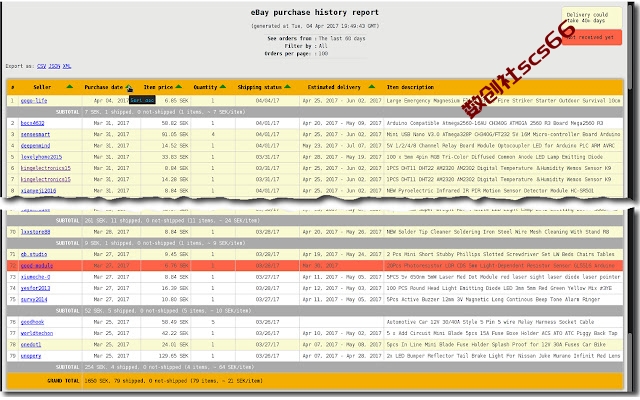Select the Item description column header

pyautogui.click(x=410, y=87)
